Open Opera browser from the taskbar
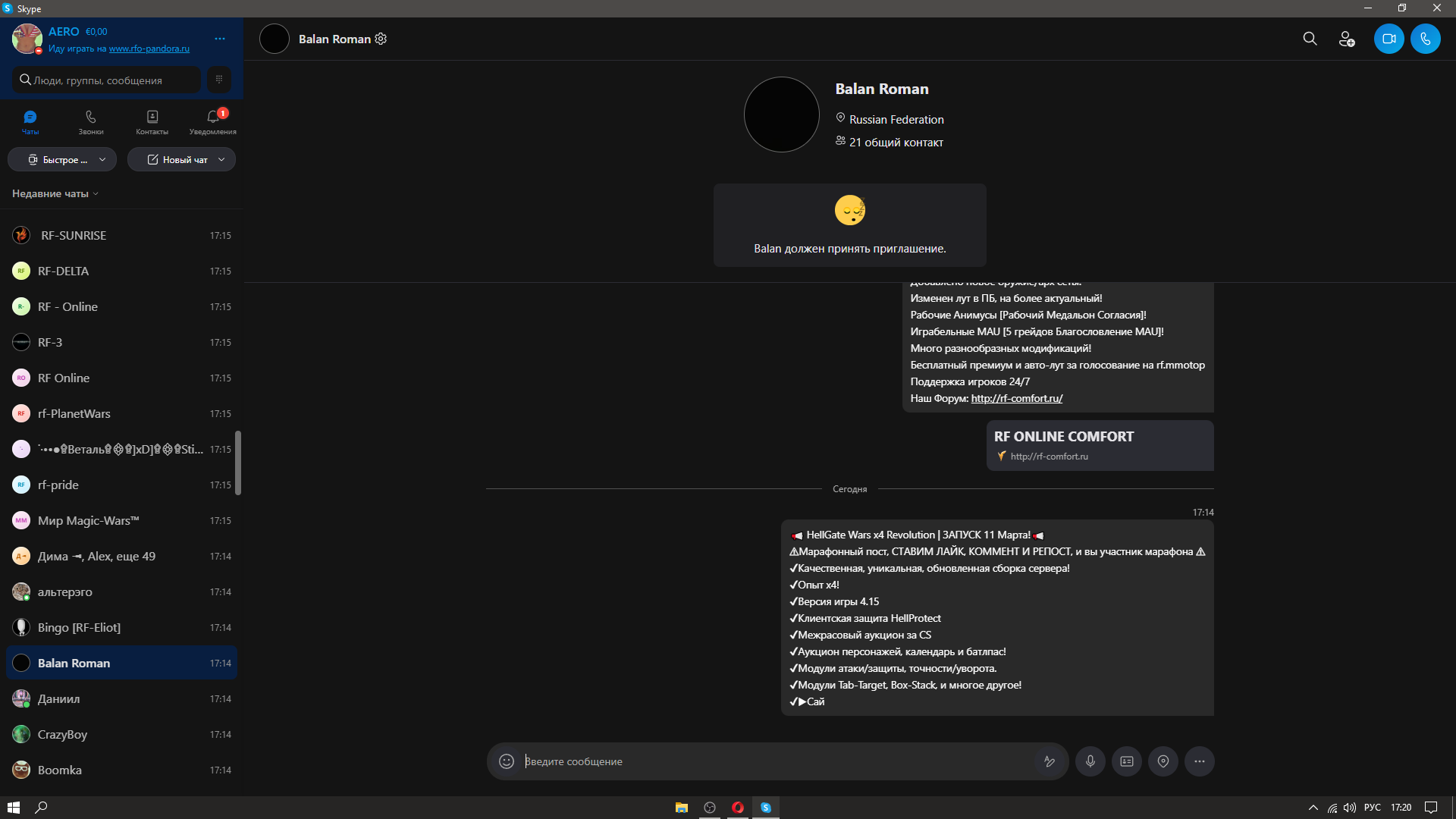Screen dimensions: 1456x819 pos(738,808)
